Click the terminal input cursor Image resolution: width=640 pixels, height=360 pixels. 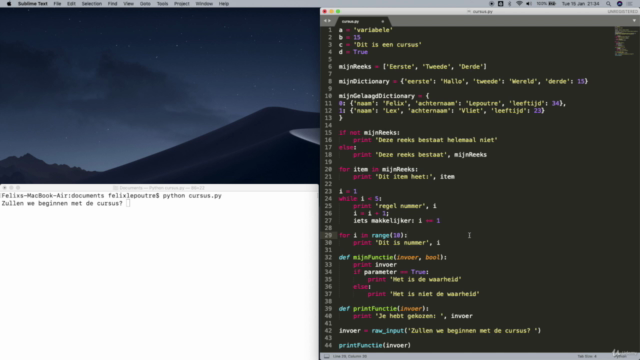coord(128,203)
